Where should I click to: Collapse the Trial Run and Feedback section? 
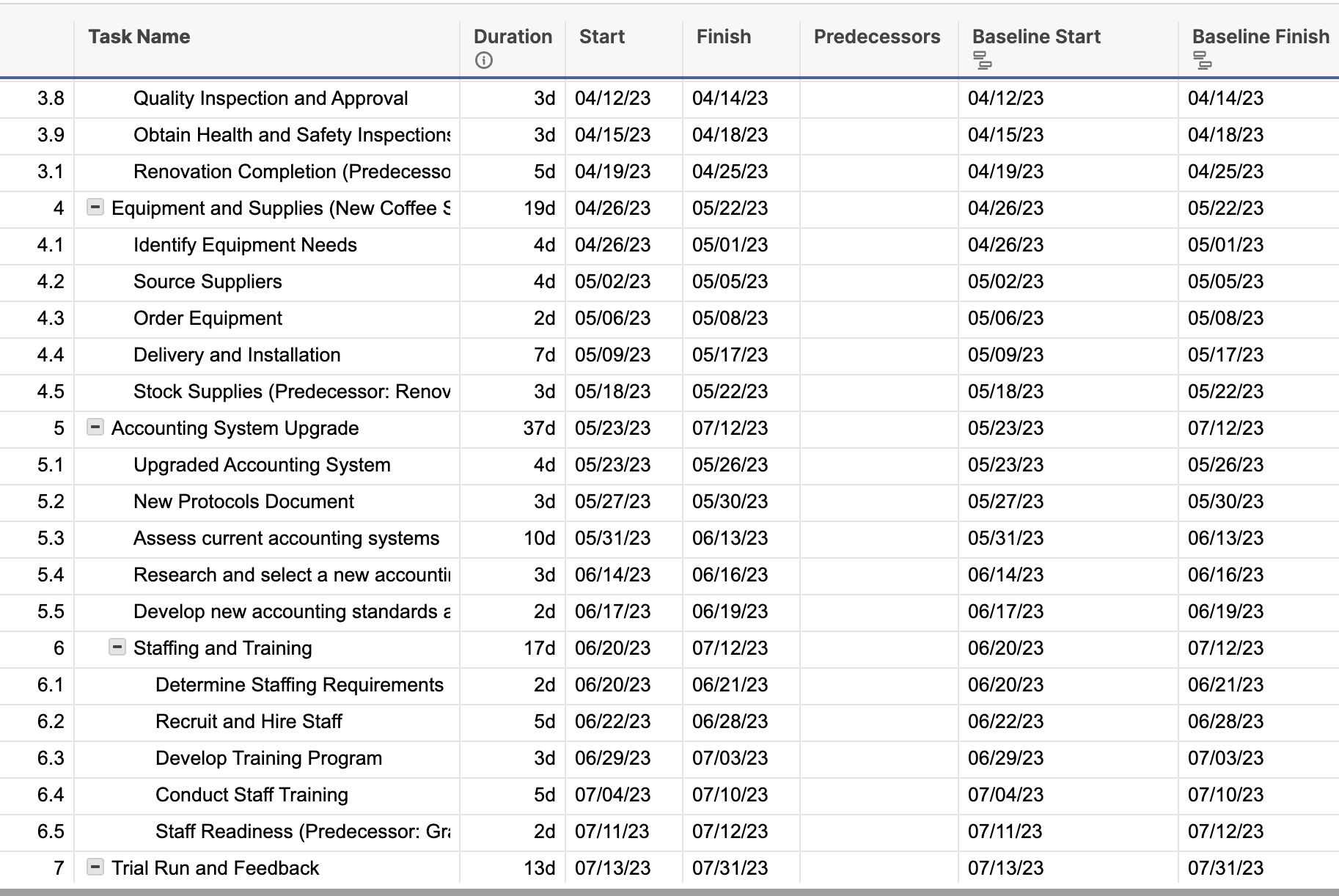[x=95, y=868]
